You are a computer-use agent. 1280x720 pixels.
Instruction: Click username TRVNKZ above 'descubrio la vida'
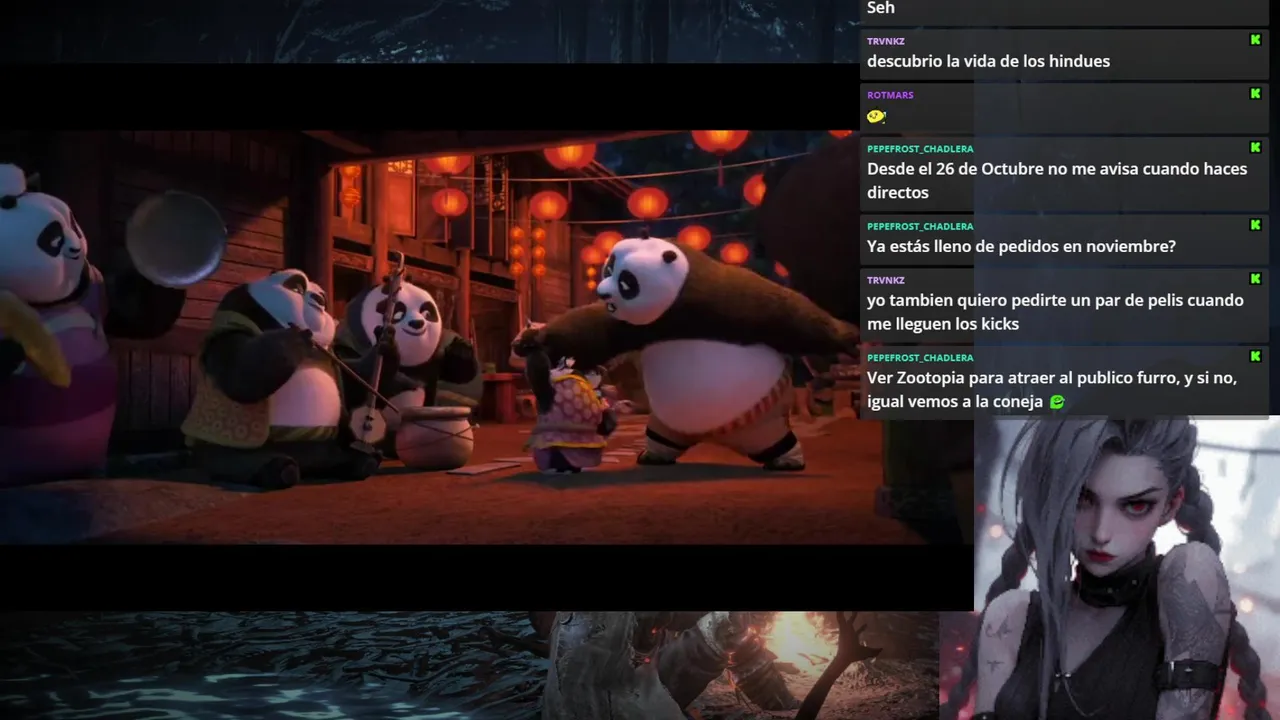point(885,41)
